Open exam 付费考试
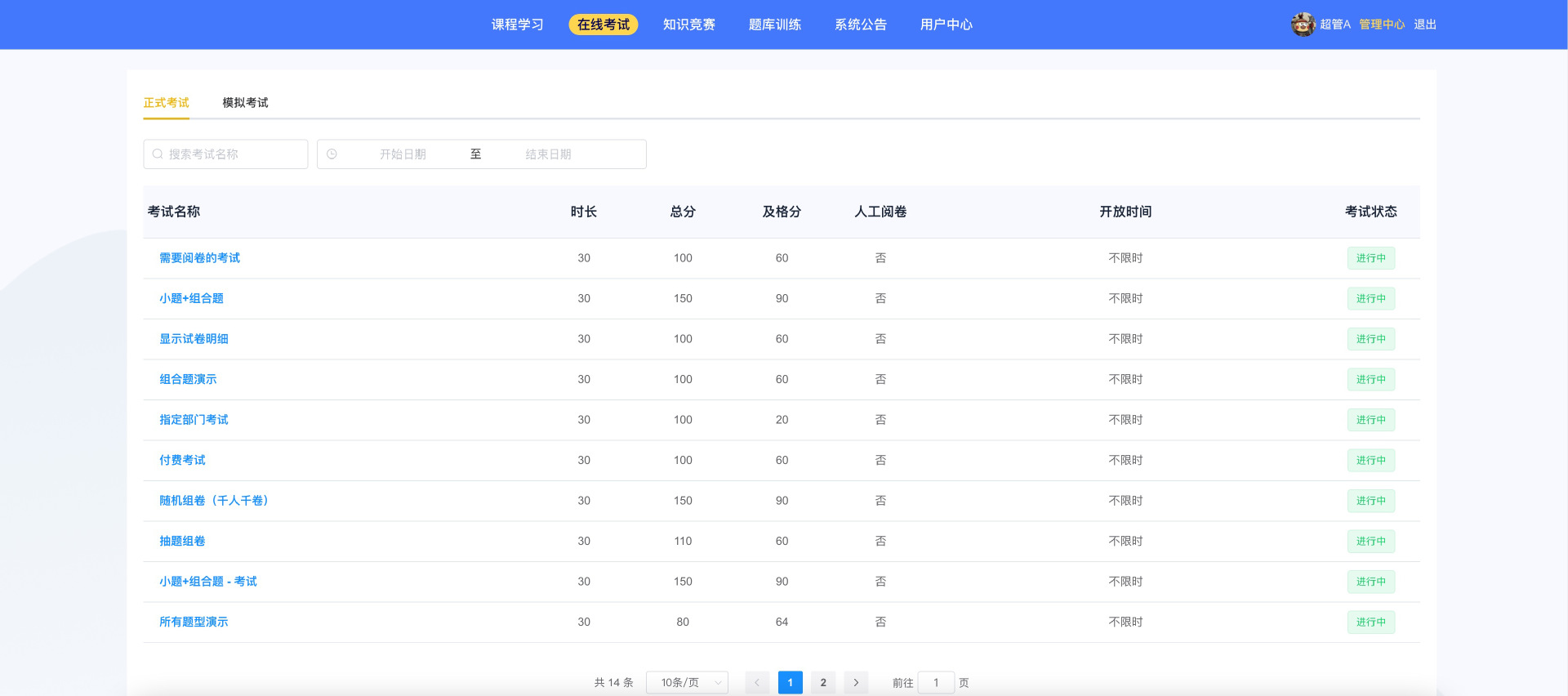 (183, 460)
